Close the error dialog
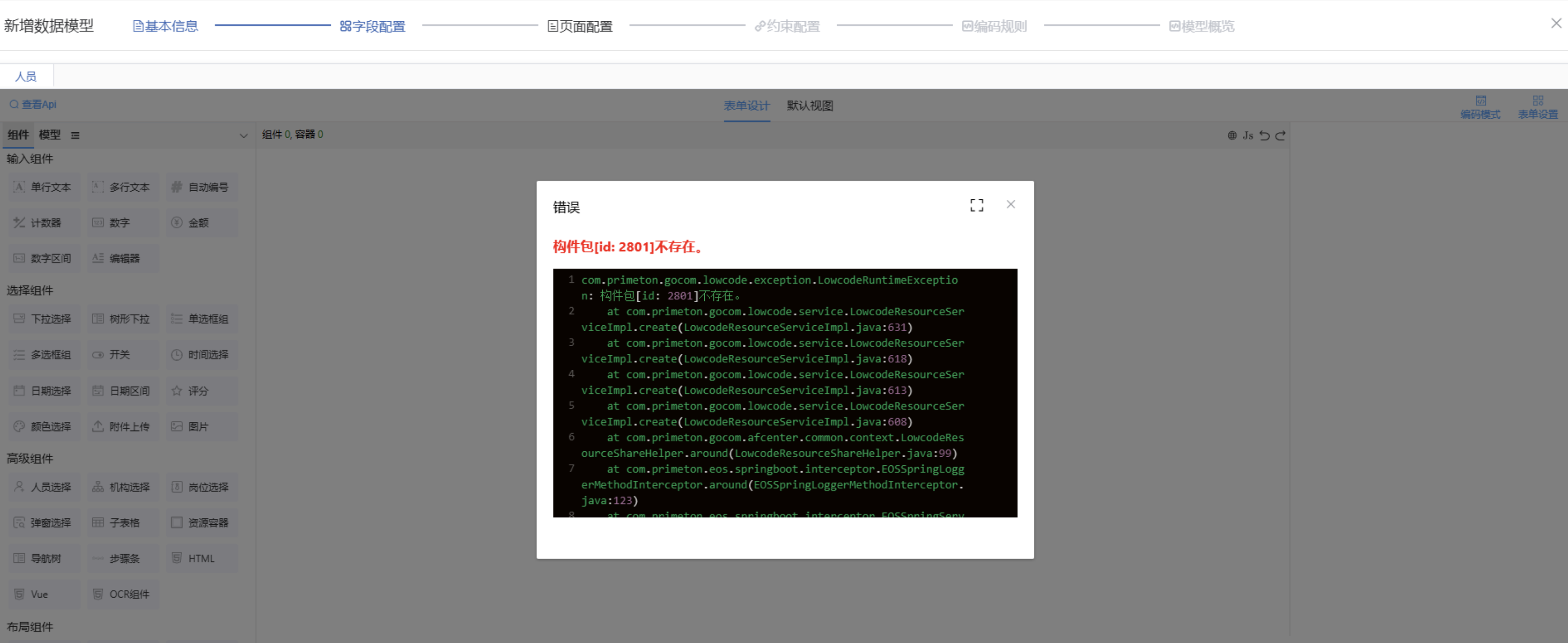1568x643 pixels. pos(1011,204)
